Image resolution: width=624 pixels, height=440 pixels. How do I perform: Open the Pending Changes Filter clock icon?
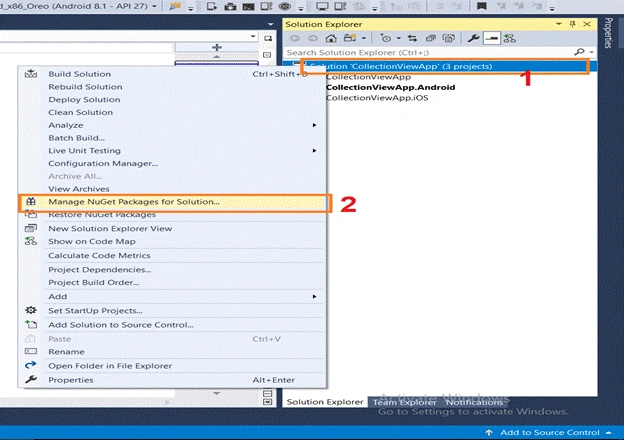coord(386,38)
